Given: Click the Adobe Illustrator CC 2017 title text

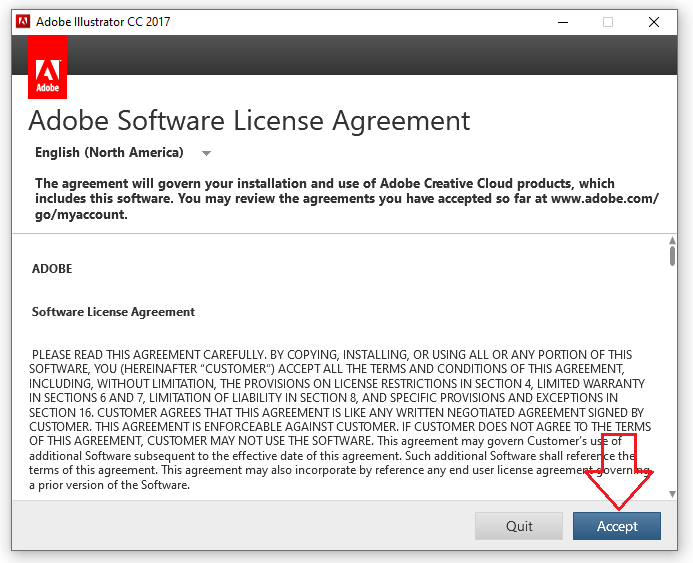Looking at the screenshot, I should 103,21.
